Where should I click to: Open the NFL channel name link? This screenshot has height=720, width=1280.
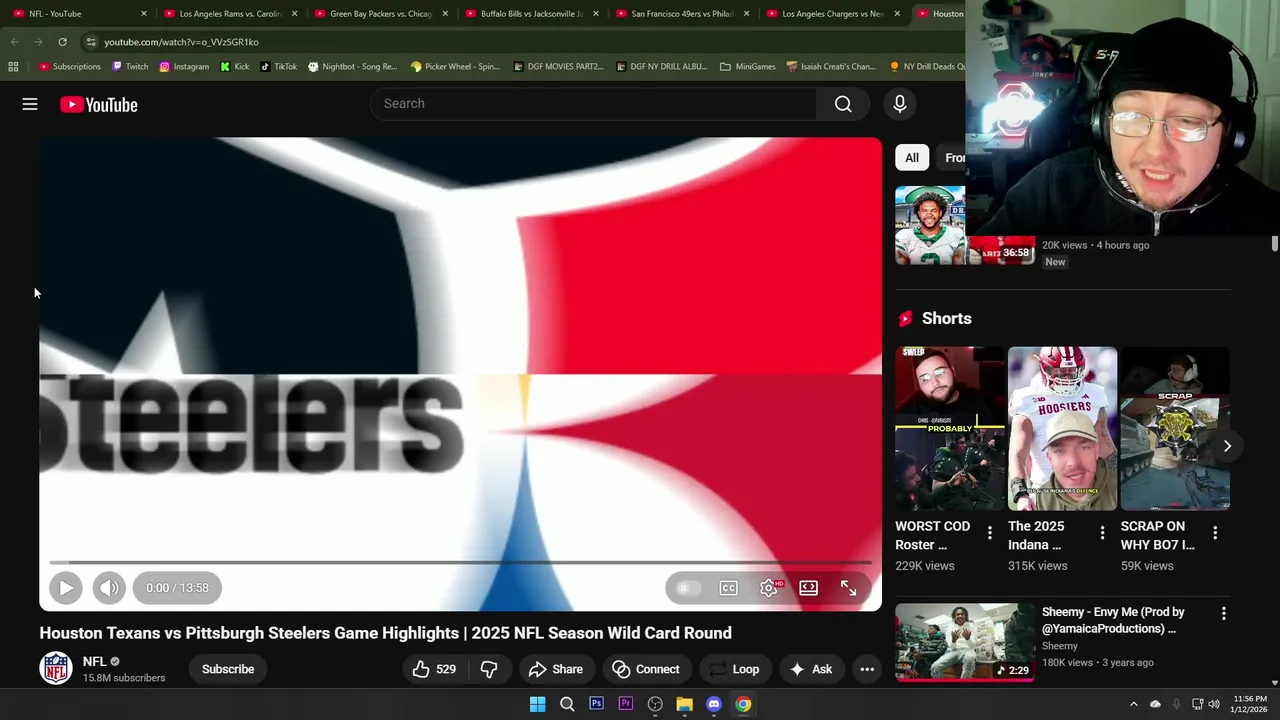pos(95,661)
